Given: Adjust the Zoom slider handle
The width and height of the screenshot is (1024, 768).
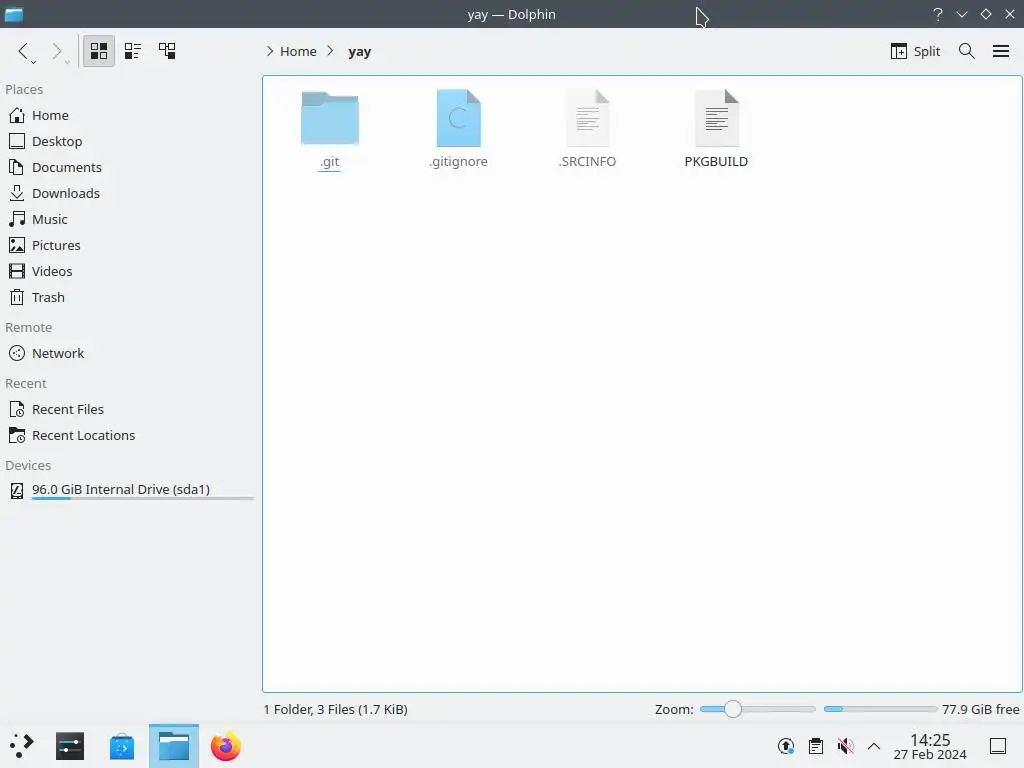Looking at the screenshot, I should click(733, 709).
